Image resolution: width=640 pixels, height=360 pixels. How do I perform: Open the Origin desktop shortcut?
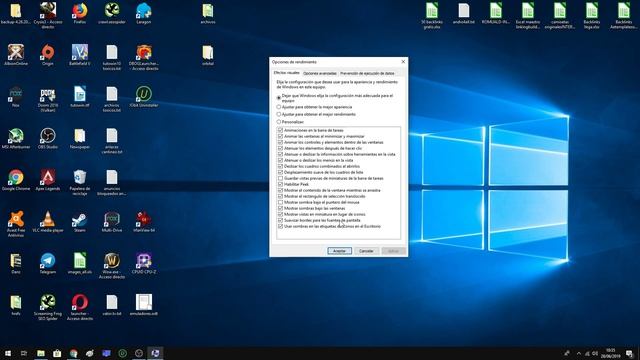(48, 55)
